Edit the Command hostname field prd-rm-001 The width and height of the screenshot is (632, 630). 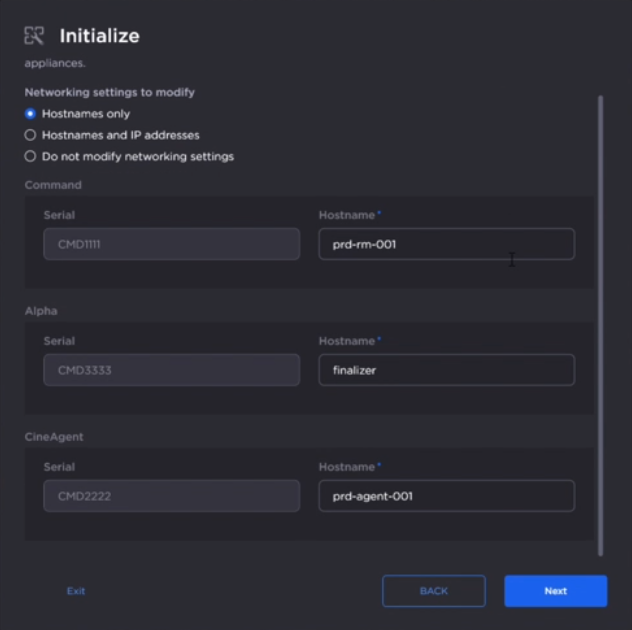click(447, 244)
